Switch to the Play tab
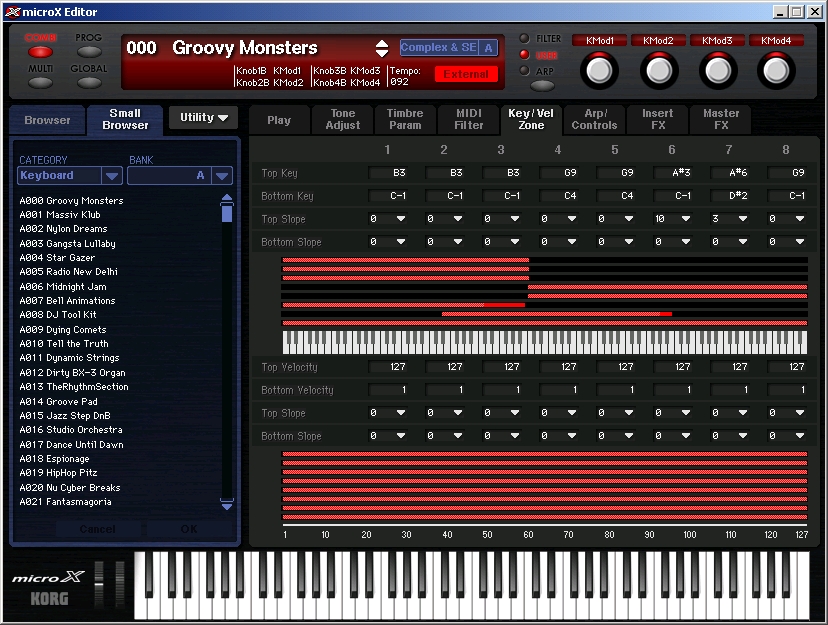Screen dimensions: 828x625 [279, 120]
